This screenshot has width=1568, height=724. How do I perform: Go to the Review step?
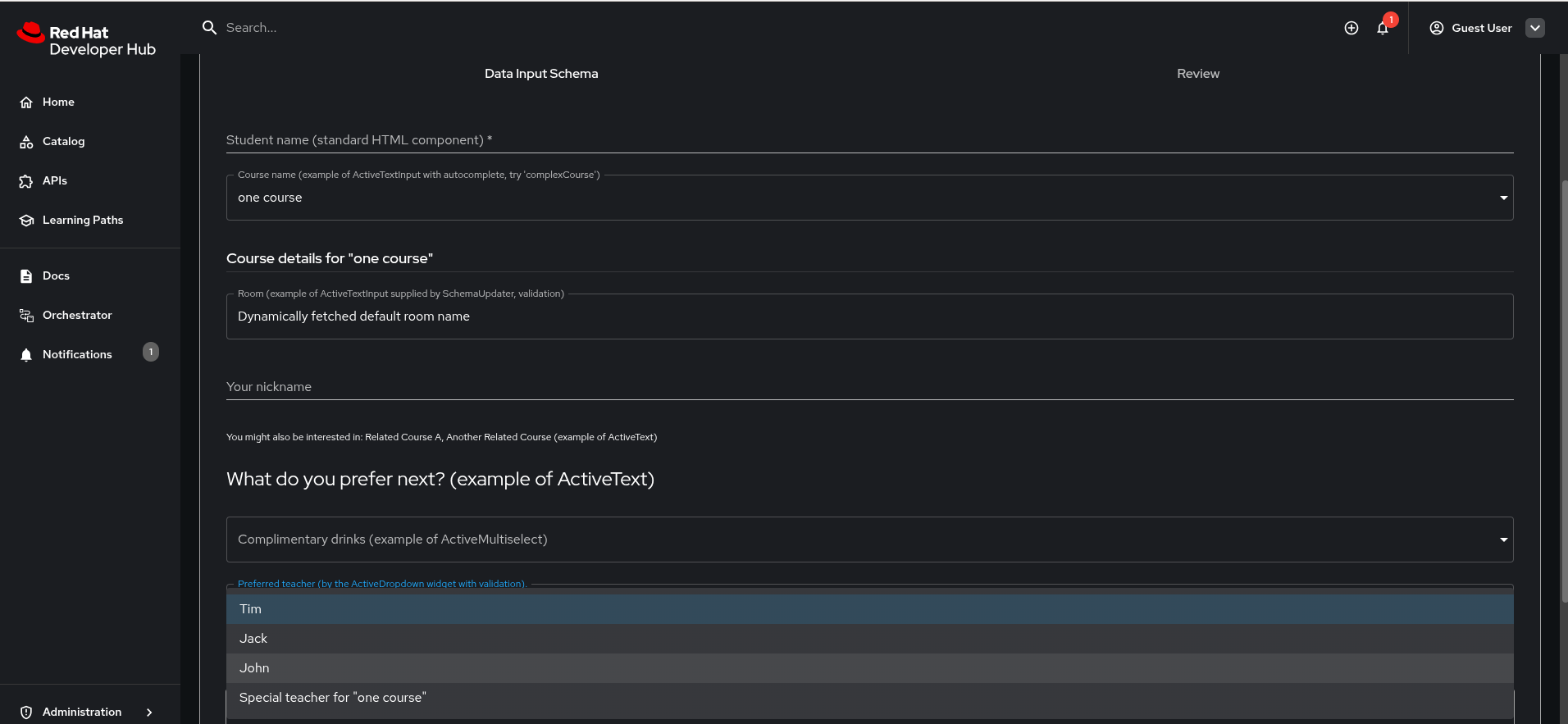click(1197, 74)
